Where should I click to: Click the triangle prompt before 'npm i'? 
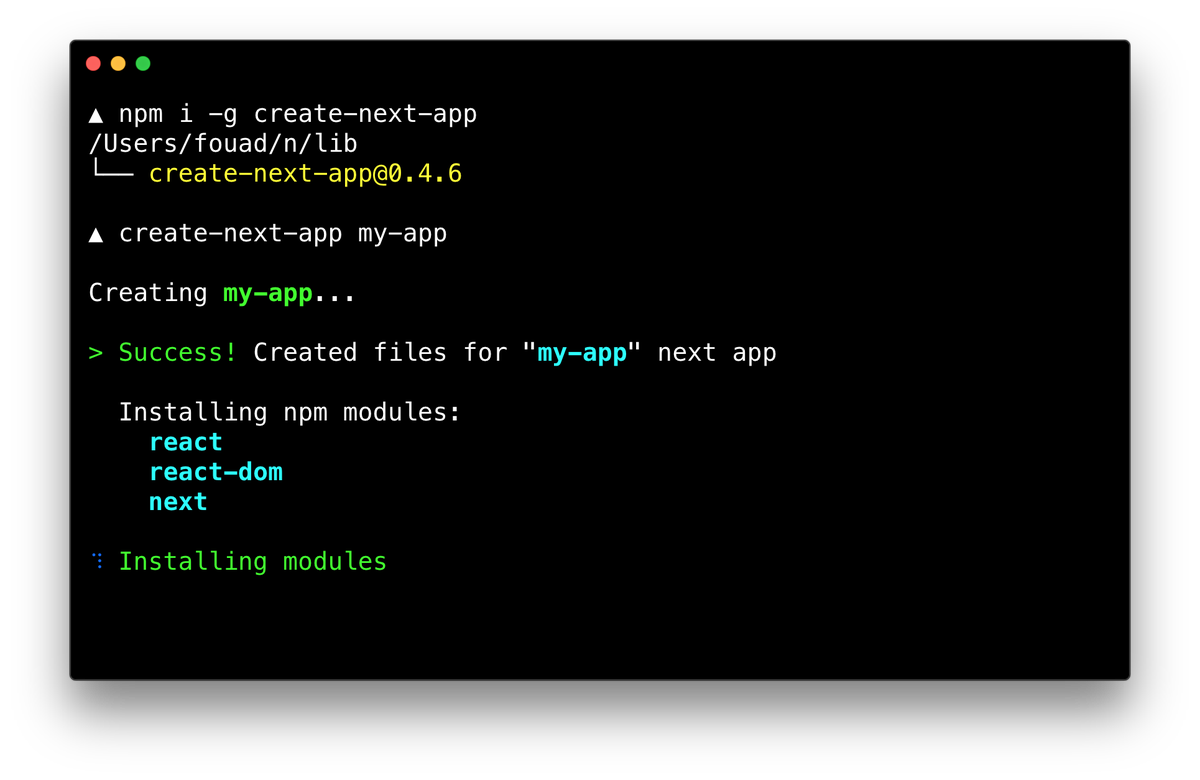coord(96,116)
